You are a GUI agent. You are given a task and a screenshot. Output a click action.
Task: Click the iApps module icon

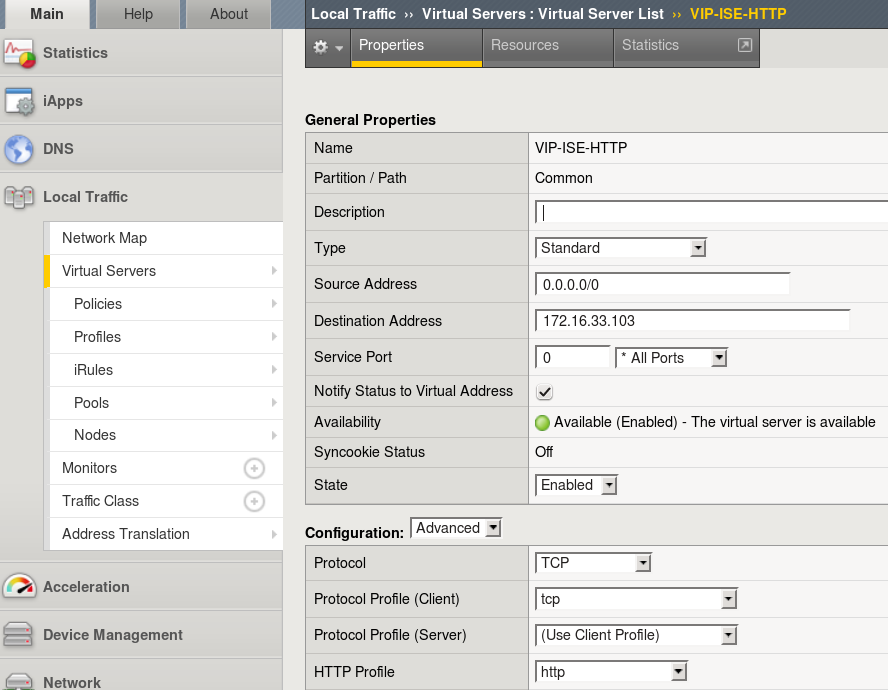pyautogui.click(x=20, y=100)
